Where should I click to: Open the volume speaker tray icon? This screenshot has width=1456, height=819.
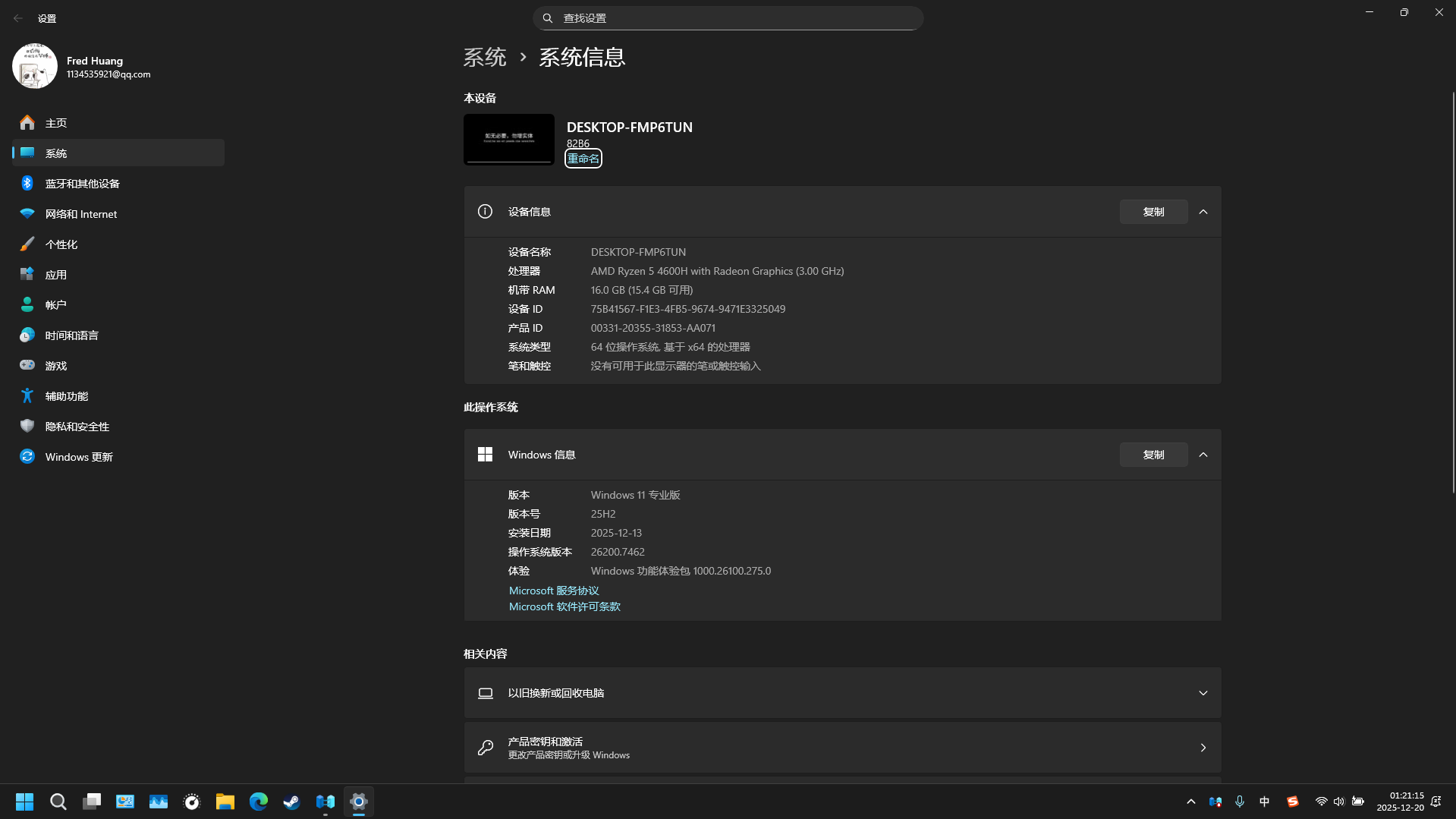(1339, 802)
